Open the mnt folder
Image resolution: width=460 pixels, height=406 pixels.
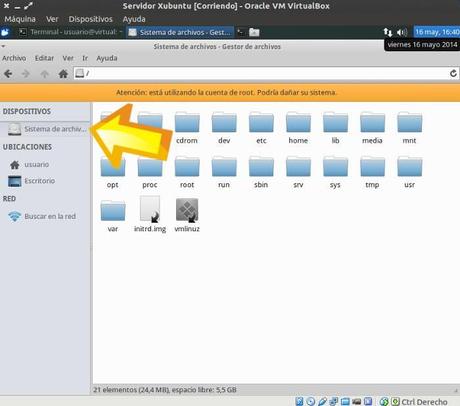point(410,128)
